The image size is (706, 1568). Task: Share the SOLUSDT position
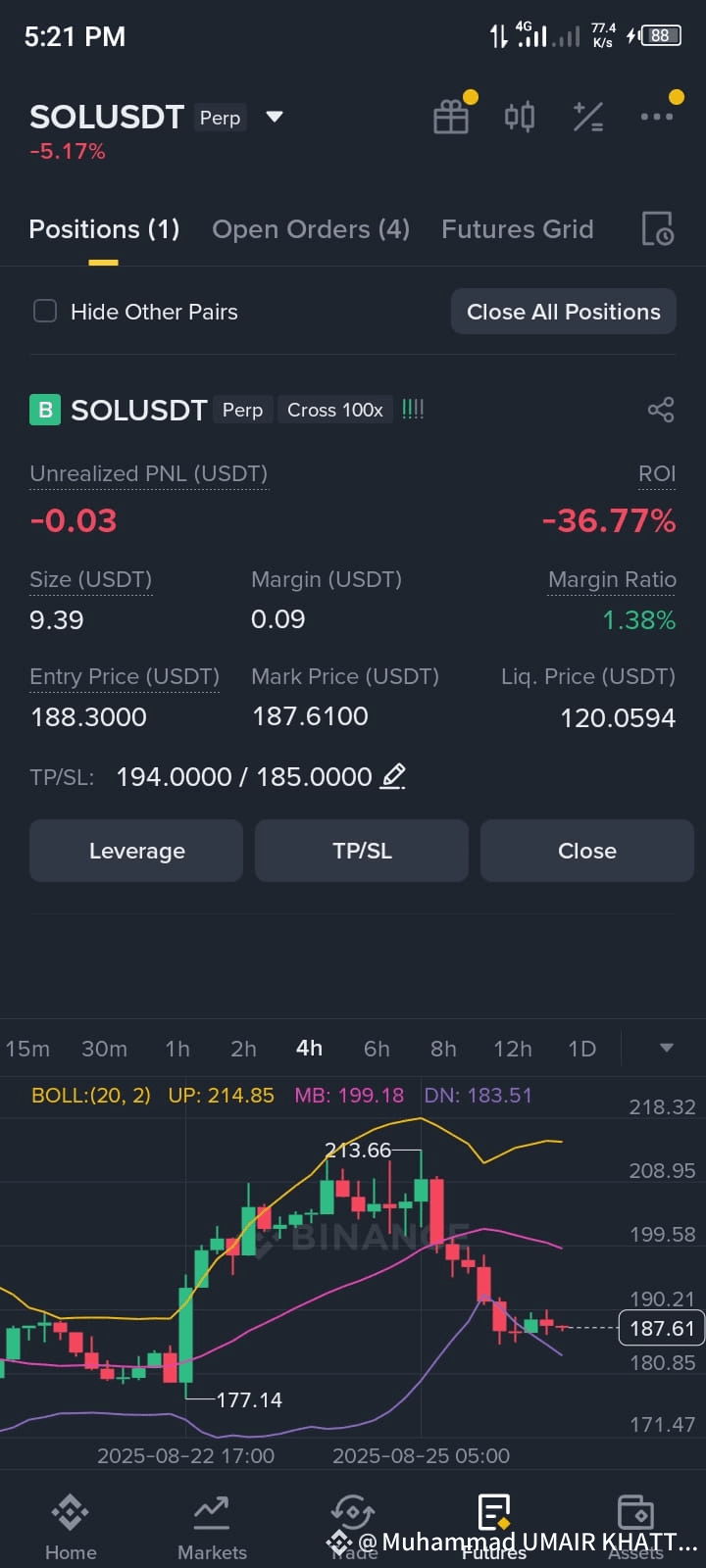point(661,410)
